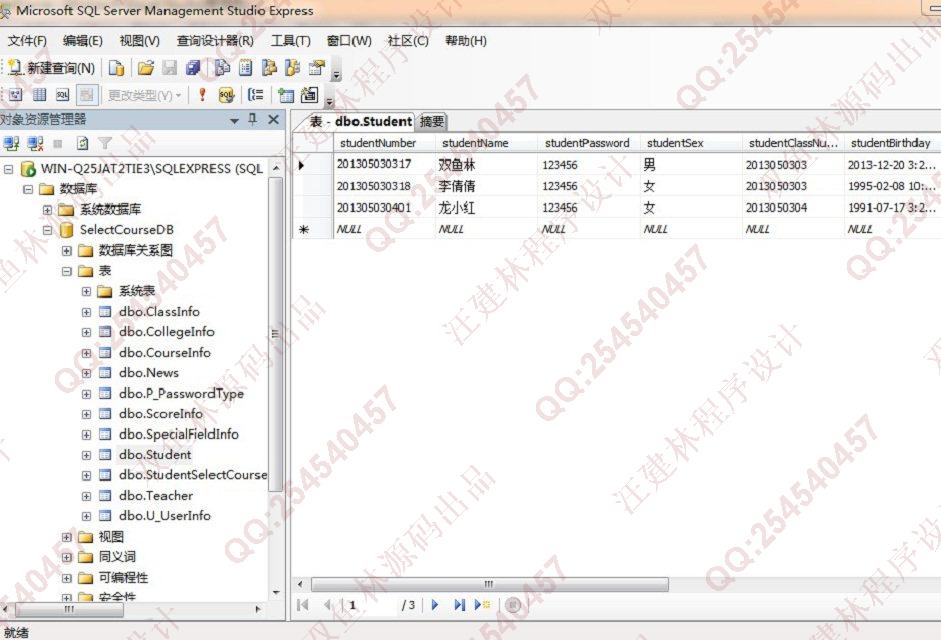
Task: Jump to the last record
Action: pos(459,605)
